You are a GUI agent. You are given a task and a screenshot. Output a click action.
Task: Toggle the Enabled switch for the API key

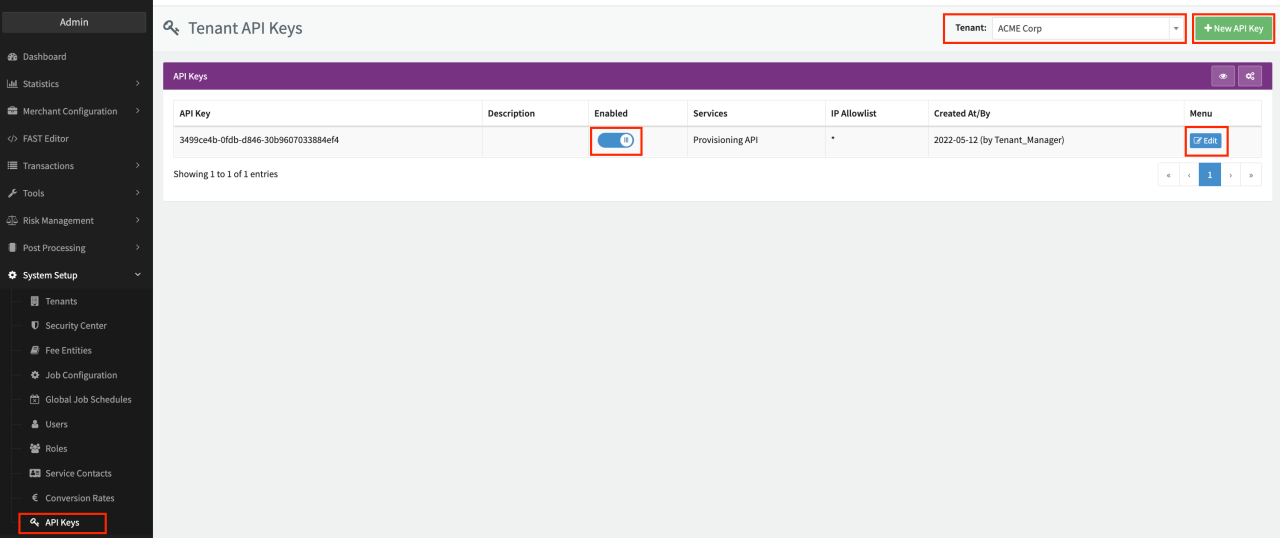click(615, 141)
